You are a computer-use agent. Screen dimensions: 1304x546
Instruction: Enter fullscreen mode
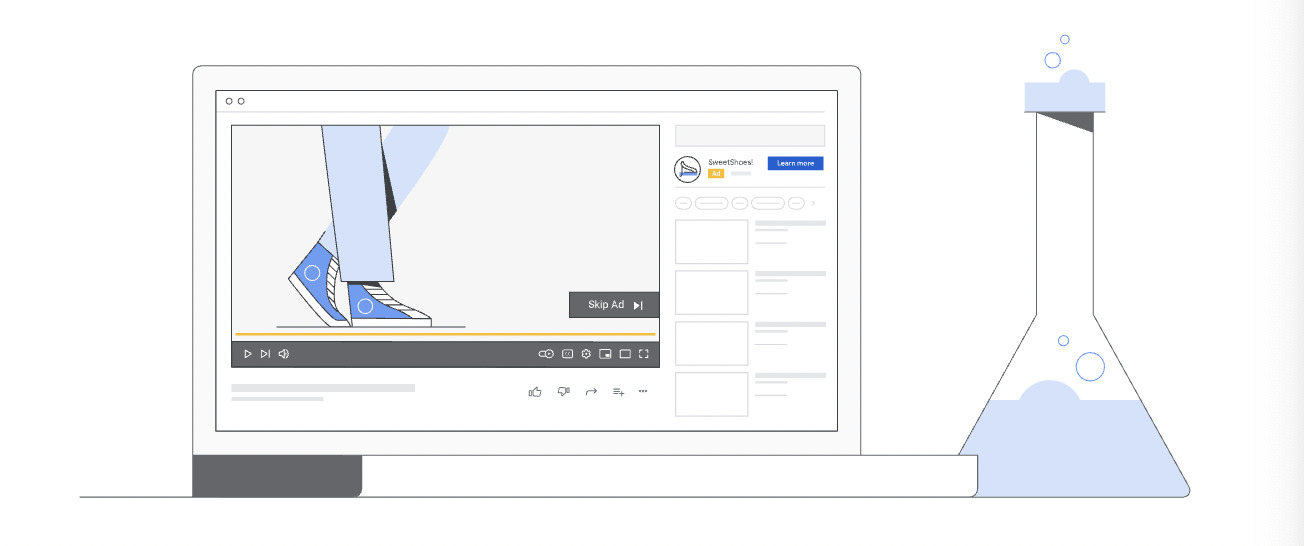(644, 354)
